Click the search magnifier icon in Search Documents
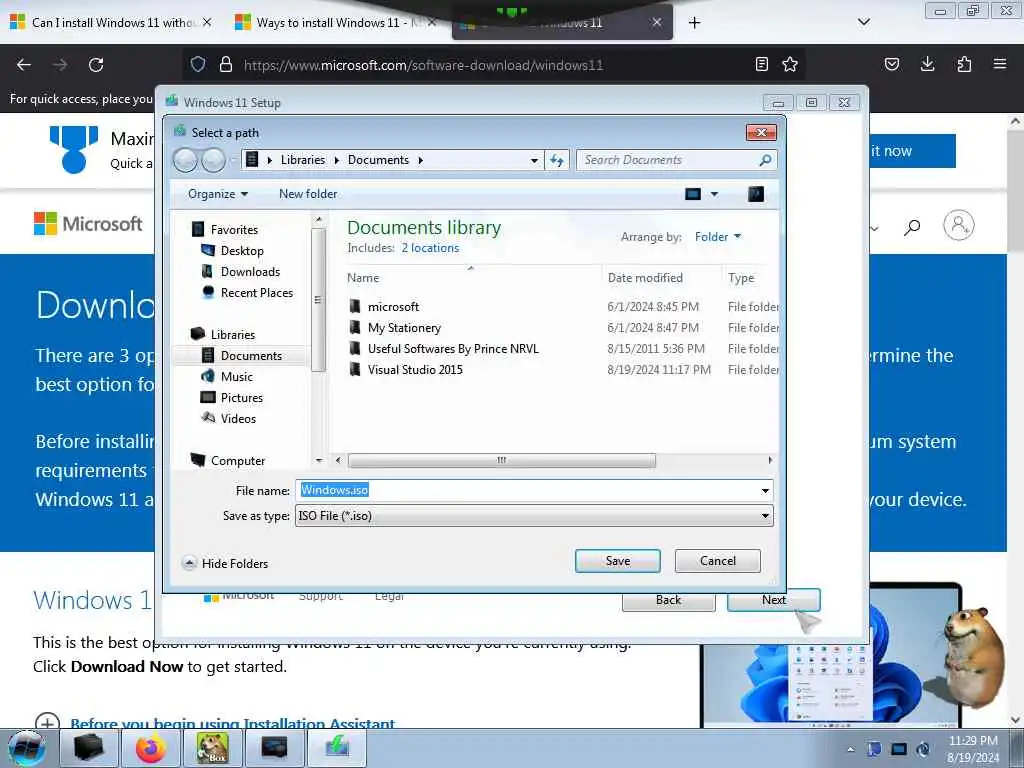The image size is (1024, 768). [x=765, y=160]
